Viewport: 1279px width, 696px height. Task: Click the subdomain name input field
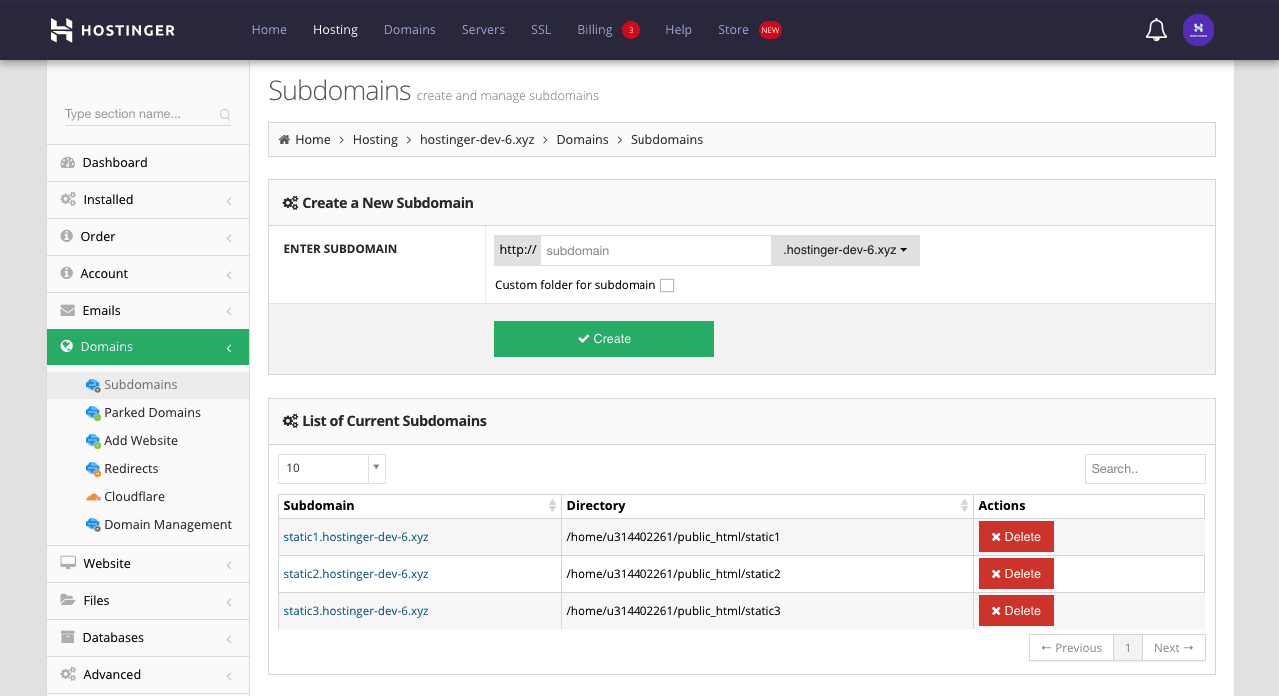point(655,250)
